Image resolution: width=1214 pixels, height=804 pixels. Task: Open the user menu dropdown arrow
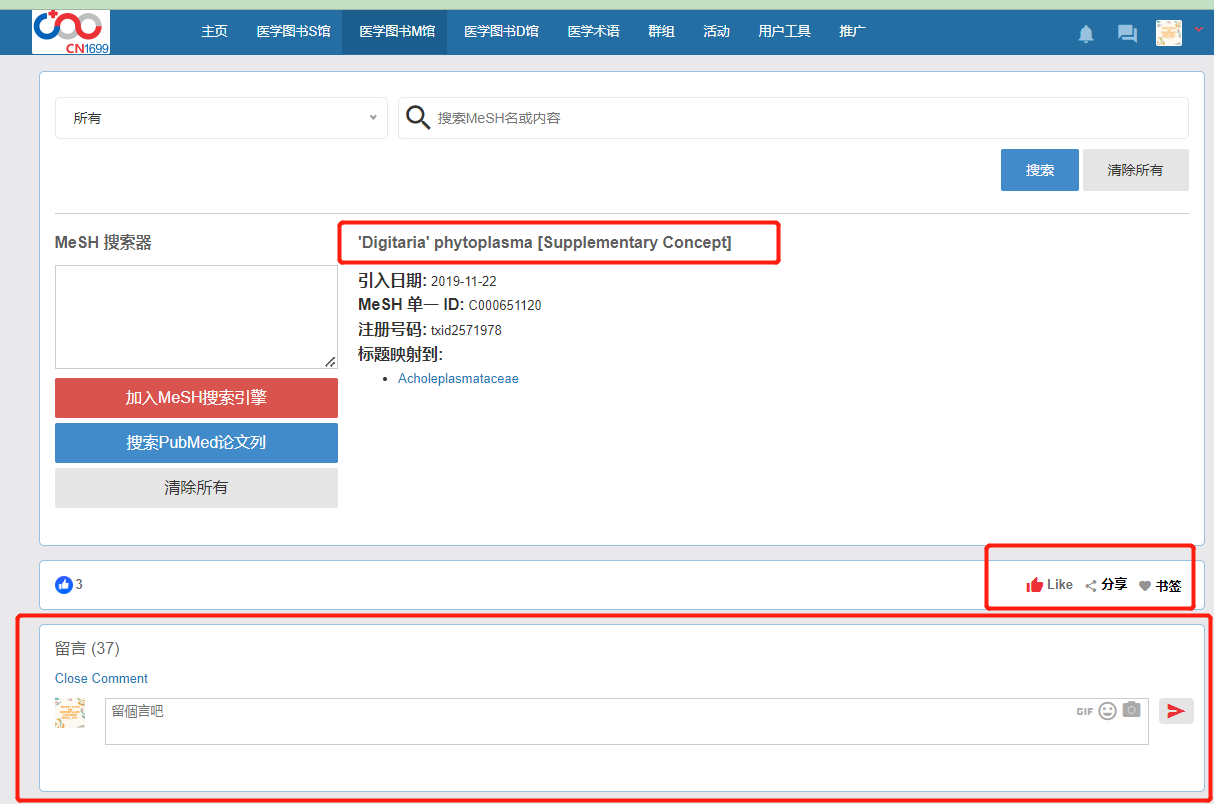(x=1198, y=30)
